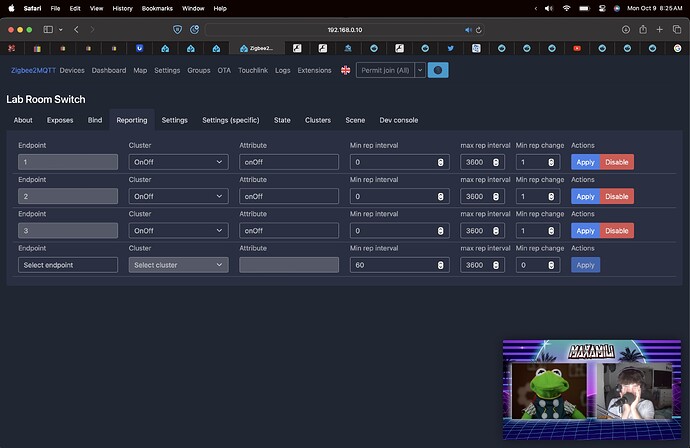Viewport: 690px width, 448px height.
Task: Open the Select cluster dropdown
Action: pos(179,265)
